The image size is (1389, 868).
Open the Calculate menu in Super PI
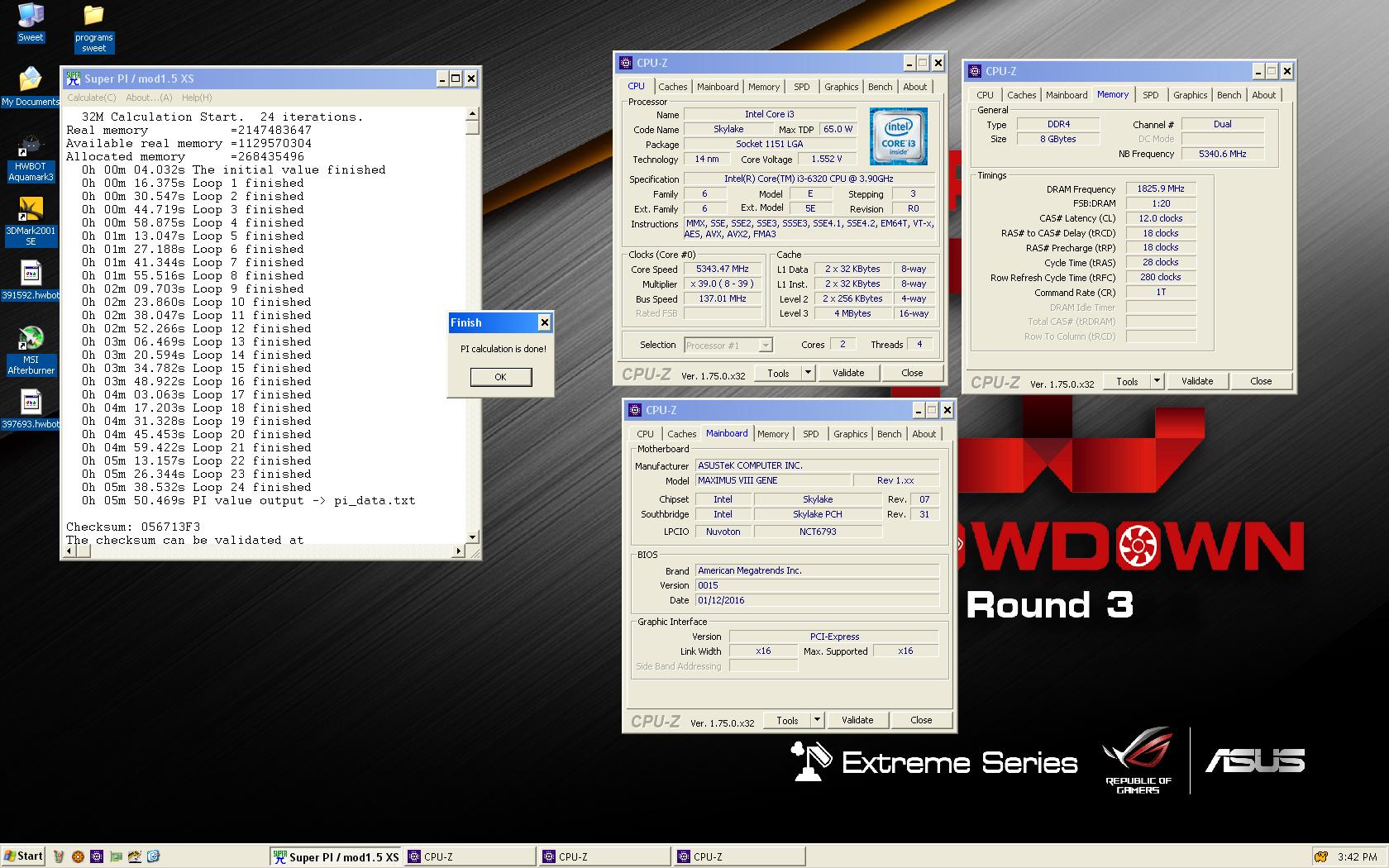(x=92, y=98)
